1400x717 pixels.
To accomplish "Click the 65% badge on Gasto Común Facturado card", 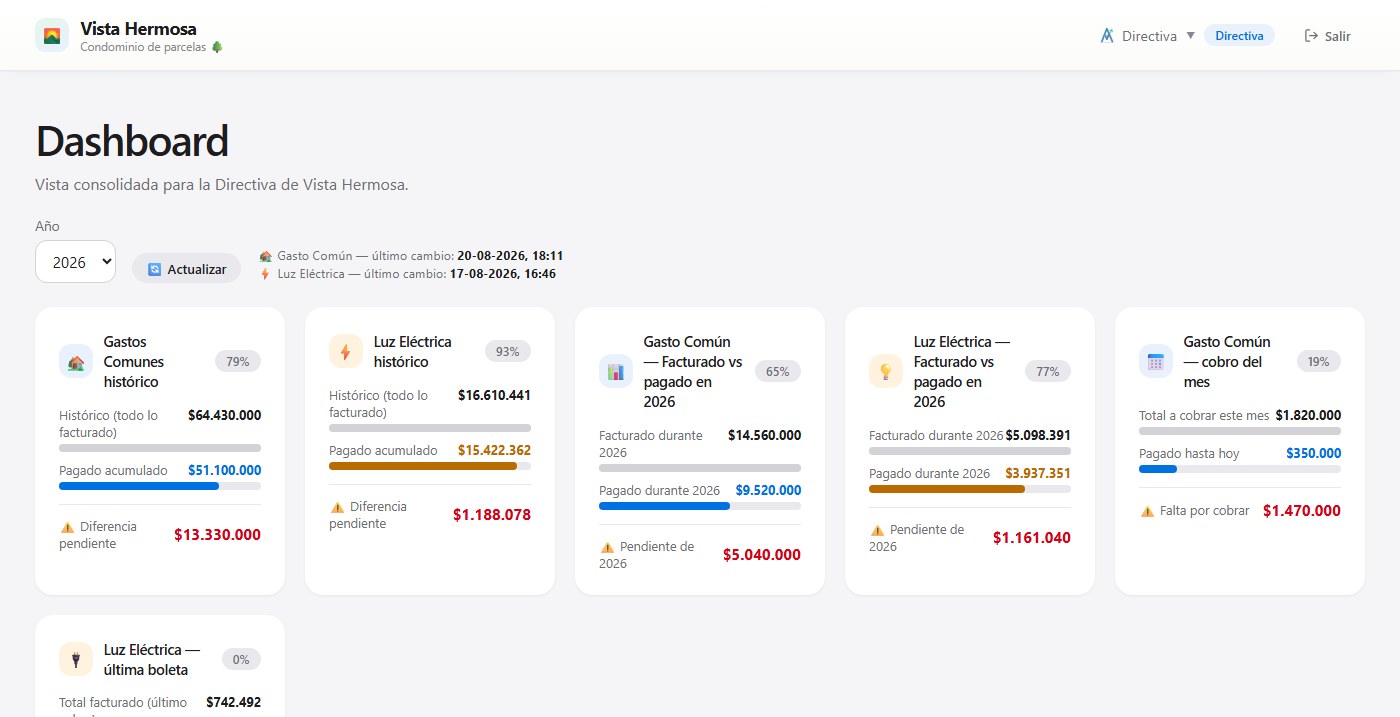I will point(778,372).
